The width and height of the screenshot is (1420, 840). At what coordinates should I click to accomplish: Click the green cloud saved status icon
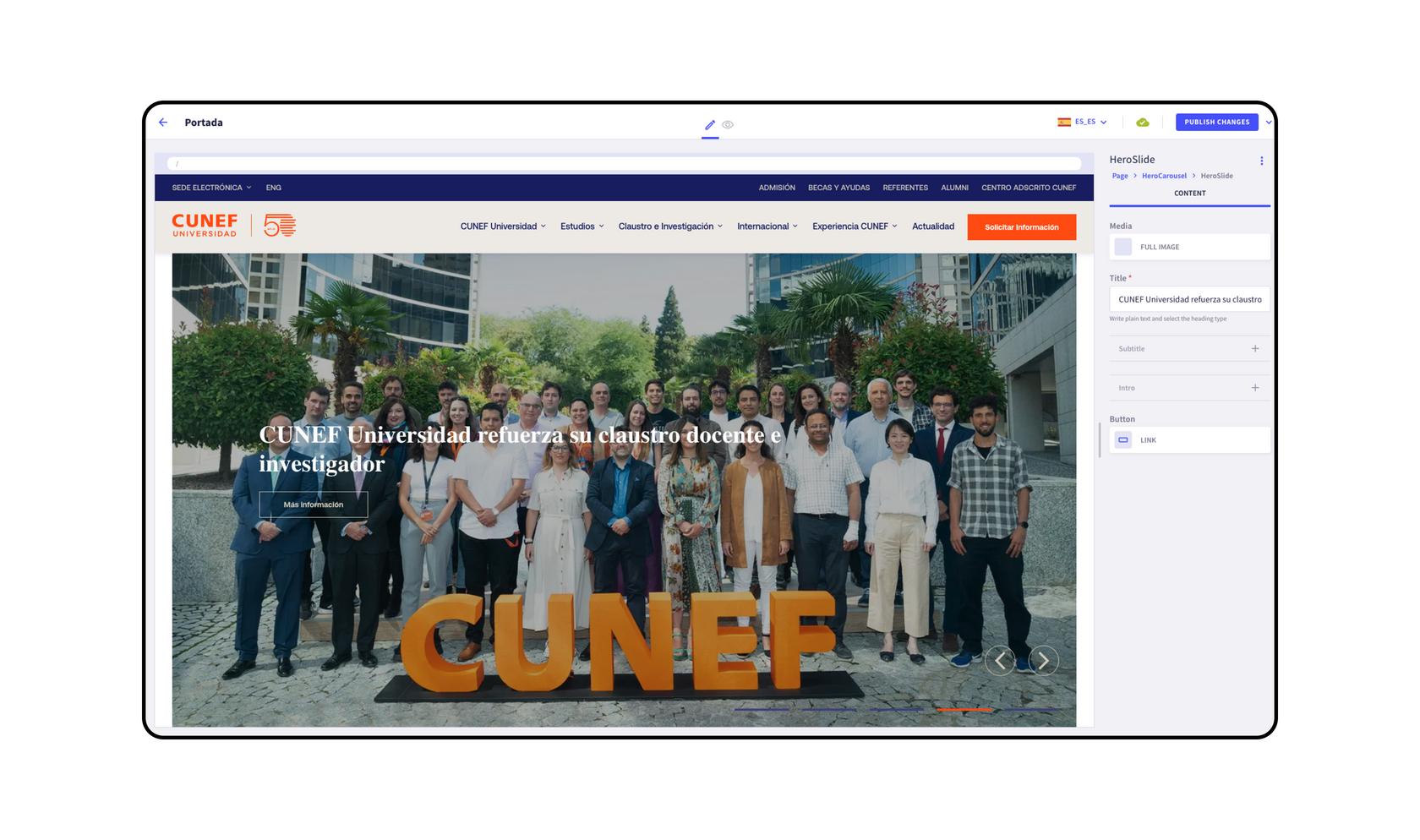1143,123
